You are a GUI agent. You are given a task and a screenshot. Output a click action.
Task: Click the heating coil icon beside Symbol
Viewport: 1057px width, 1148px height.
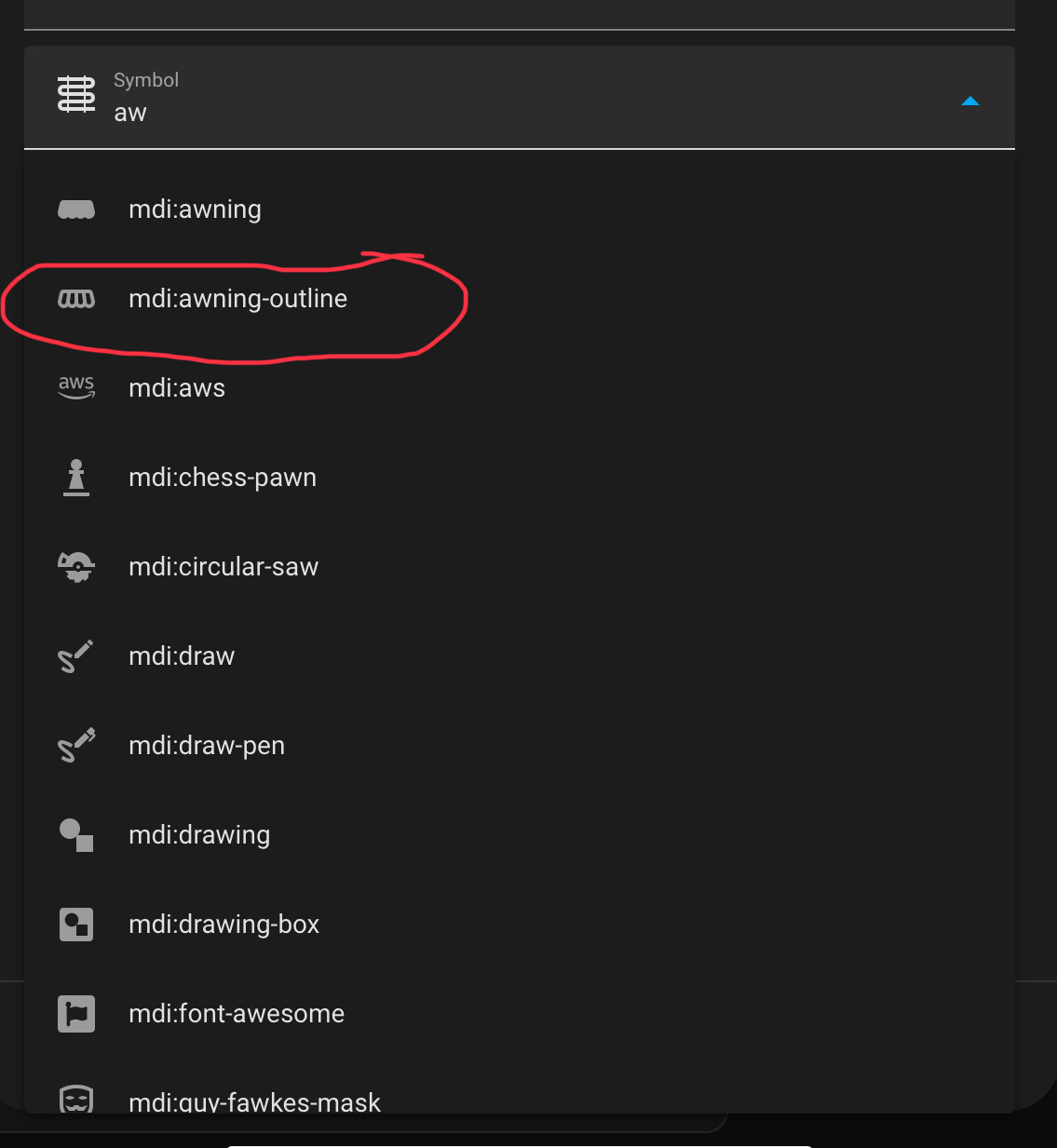pyautogui.click(x=76, y=95)
